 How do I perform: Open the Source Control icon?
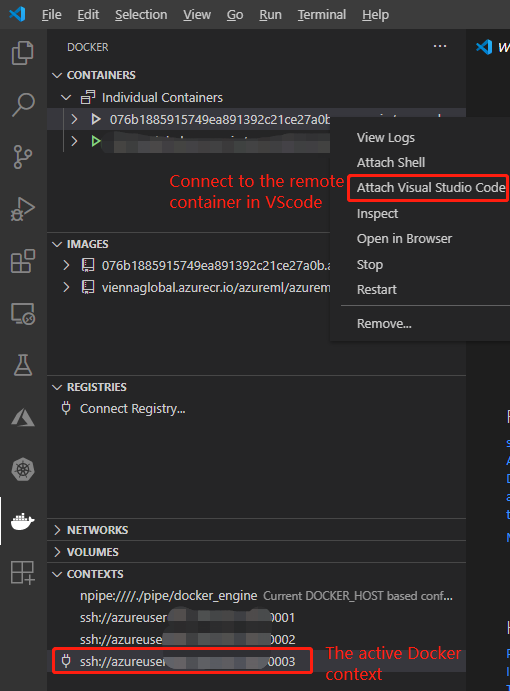(22, 157)
